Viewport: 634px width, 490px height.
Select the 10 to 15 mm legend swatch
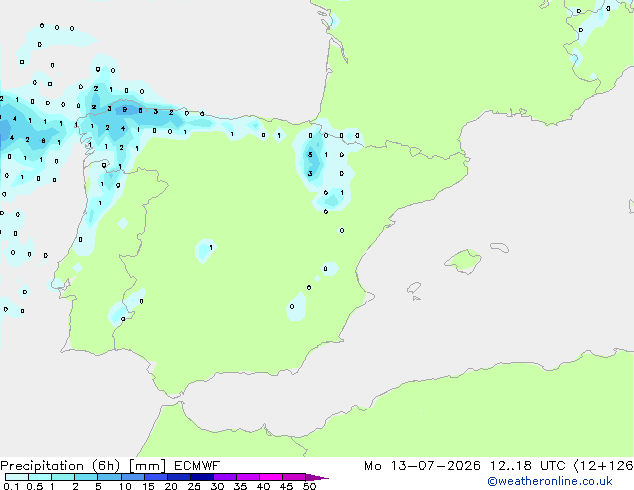[132, 477]
